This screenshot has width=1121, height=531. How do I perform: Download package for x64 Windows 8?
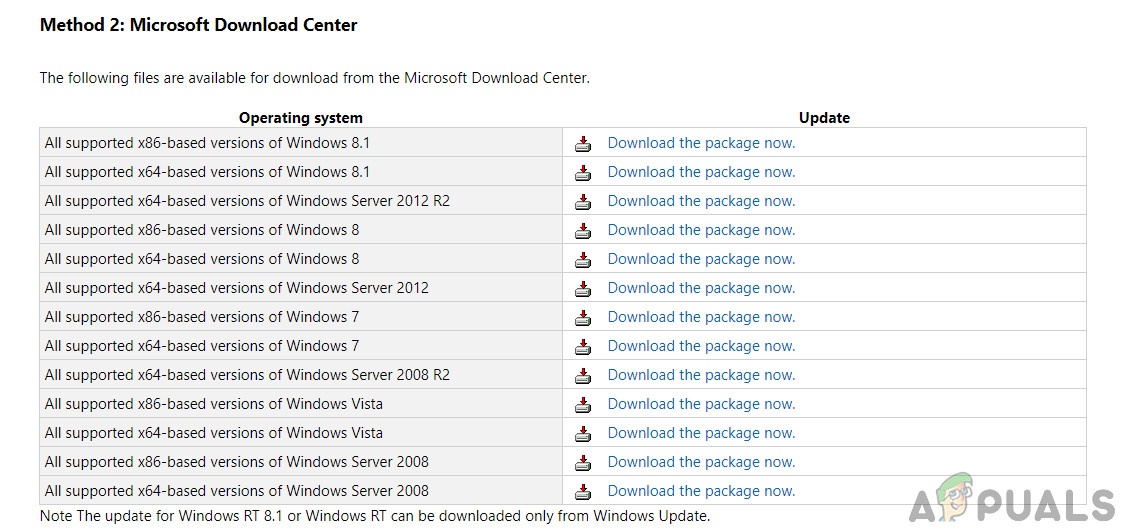701,259
